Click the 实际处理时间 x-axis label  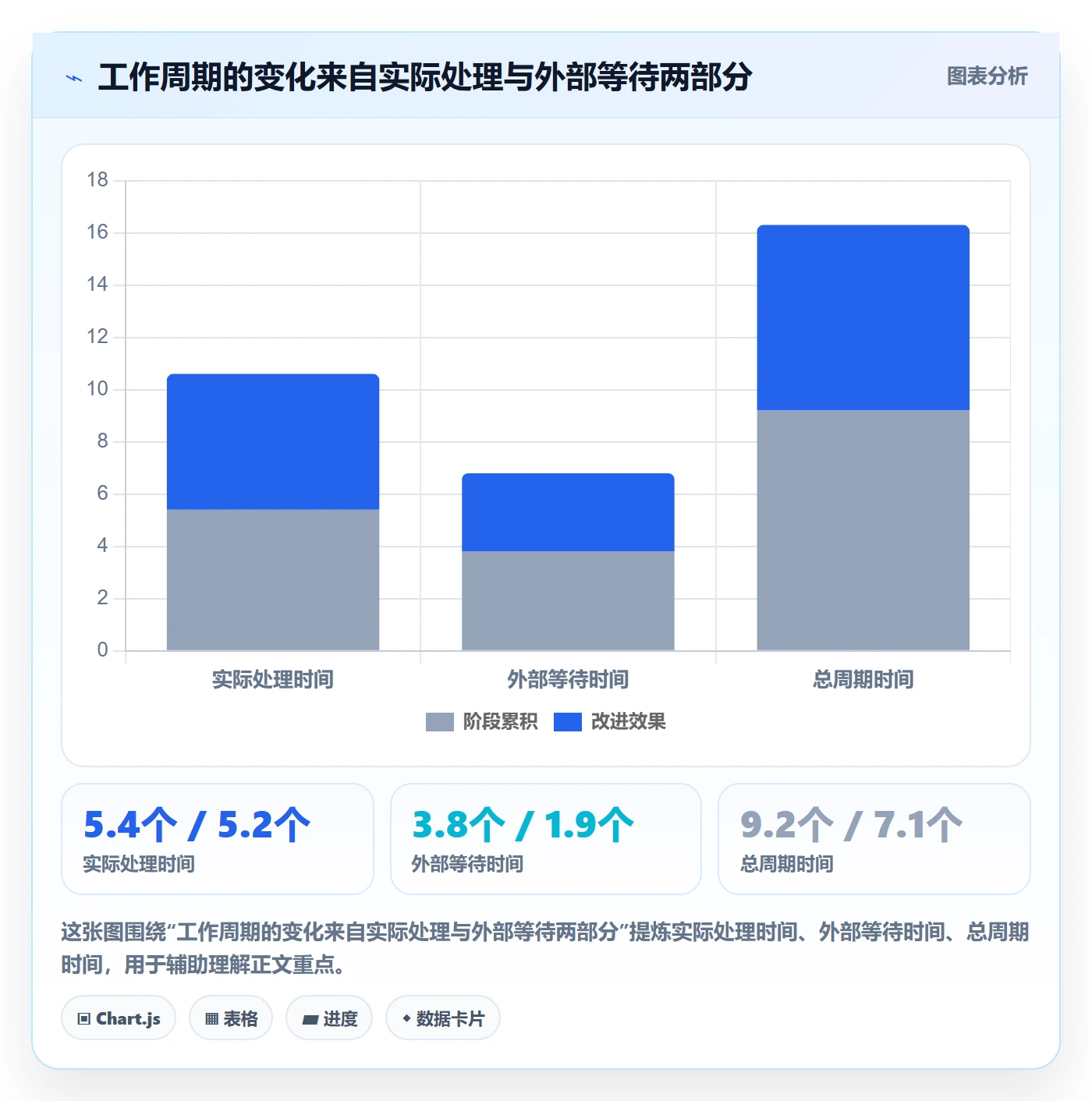pos(273,679)
